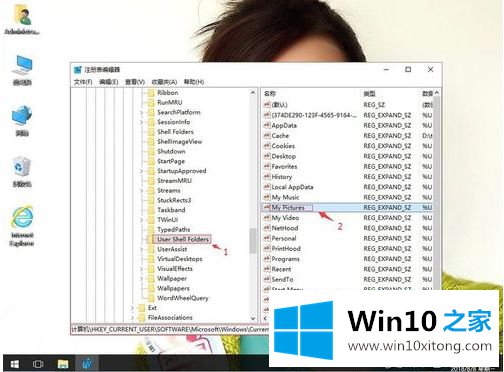Select the Local AppData value

(292, 187)
